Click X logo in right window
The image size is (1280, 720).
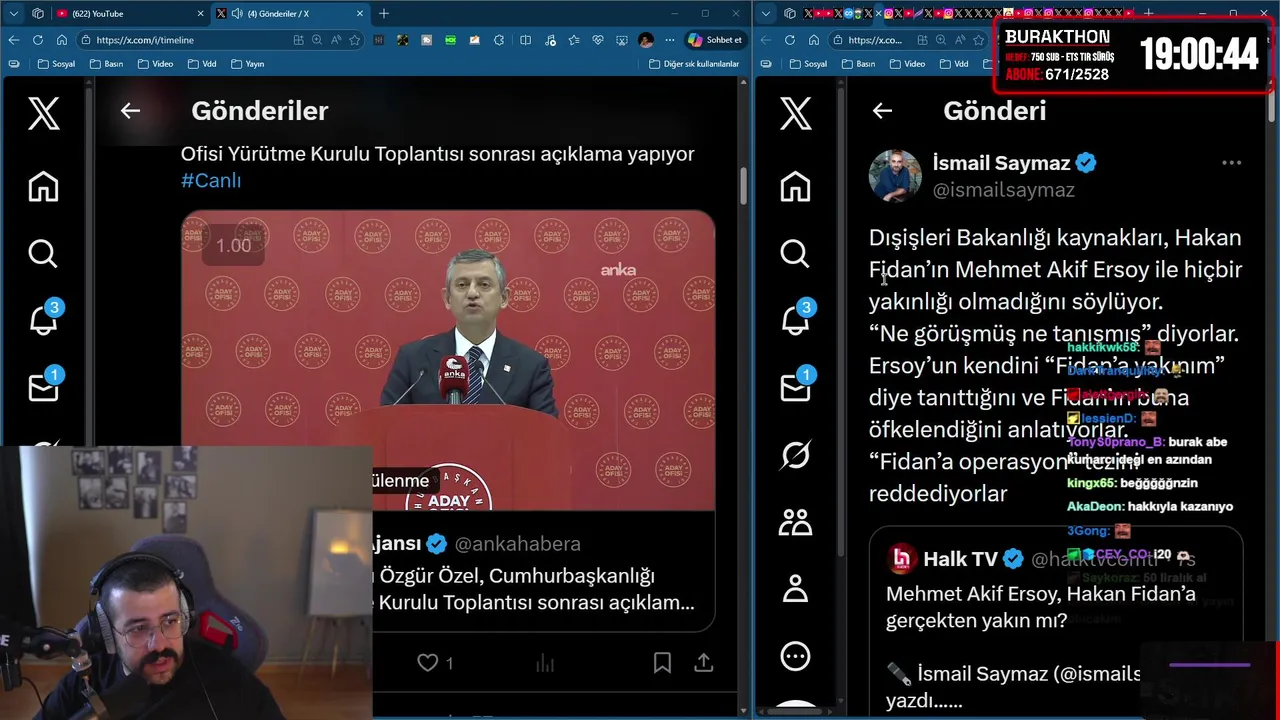pyautogui.click(x=795, y=114)
